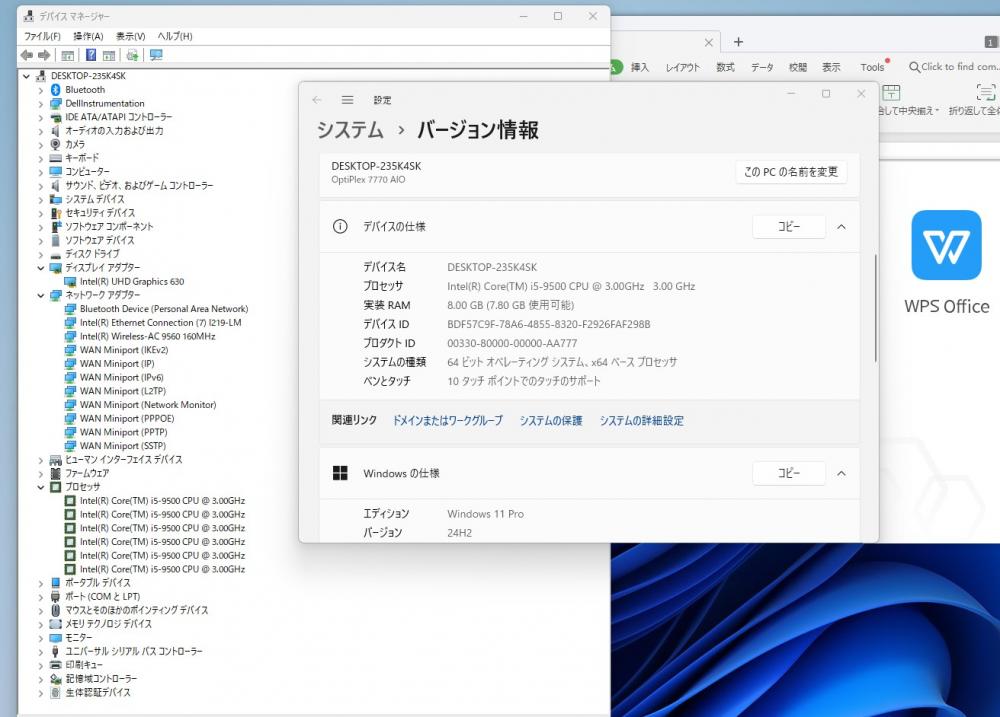Expand the 生体認証デバイス category
This screenshot has height=717, width=1000.
pos(41,693)
